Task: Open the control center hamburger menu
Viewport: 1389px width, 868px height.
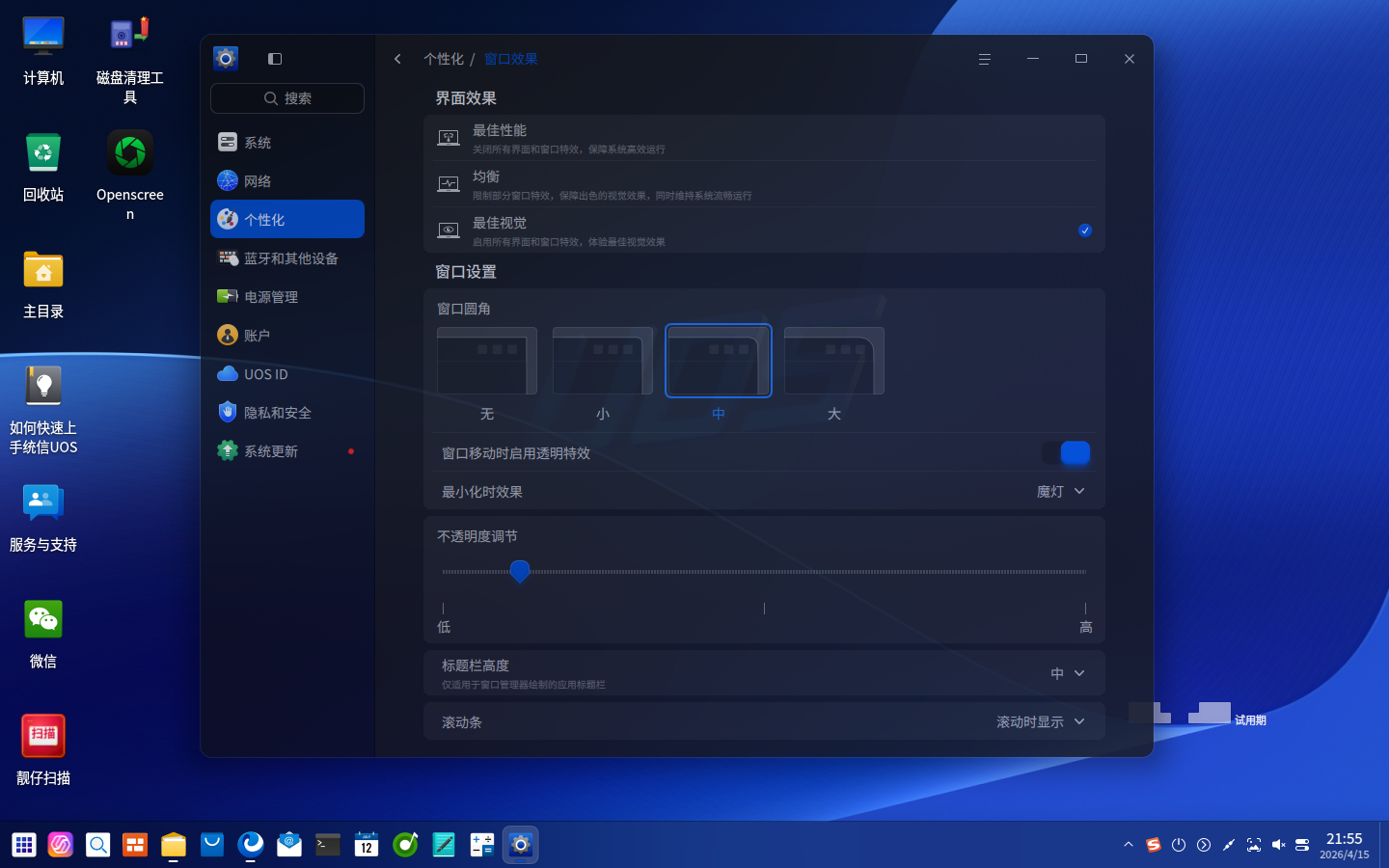Action: (x=984, y=59)
